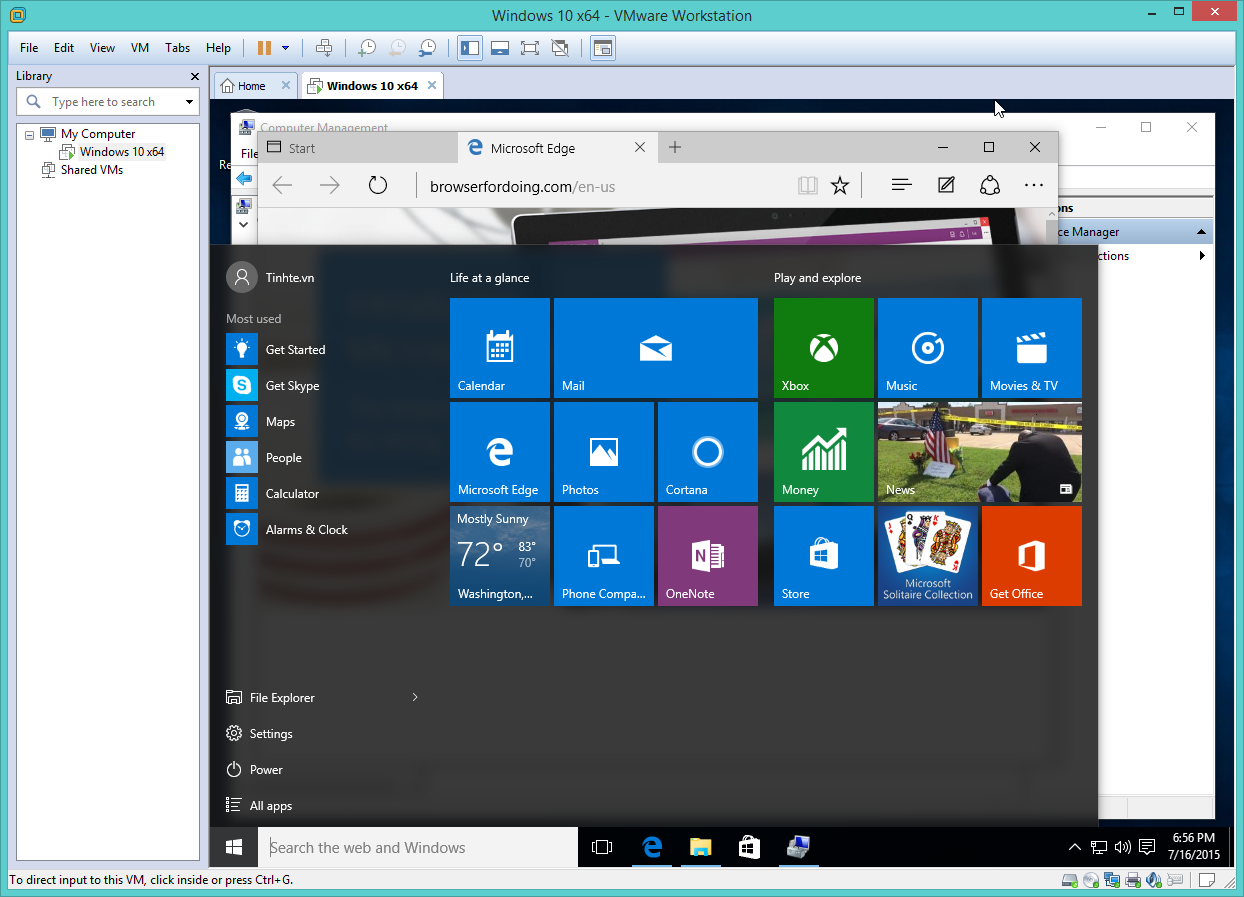The width and height of the screenshot is (1244, 897).
Task: Open a new tab in Edge
Action: 675,148
